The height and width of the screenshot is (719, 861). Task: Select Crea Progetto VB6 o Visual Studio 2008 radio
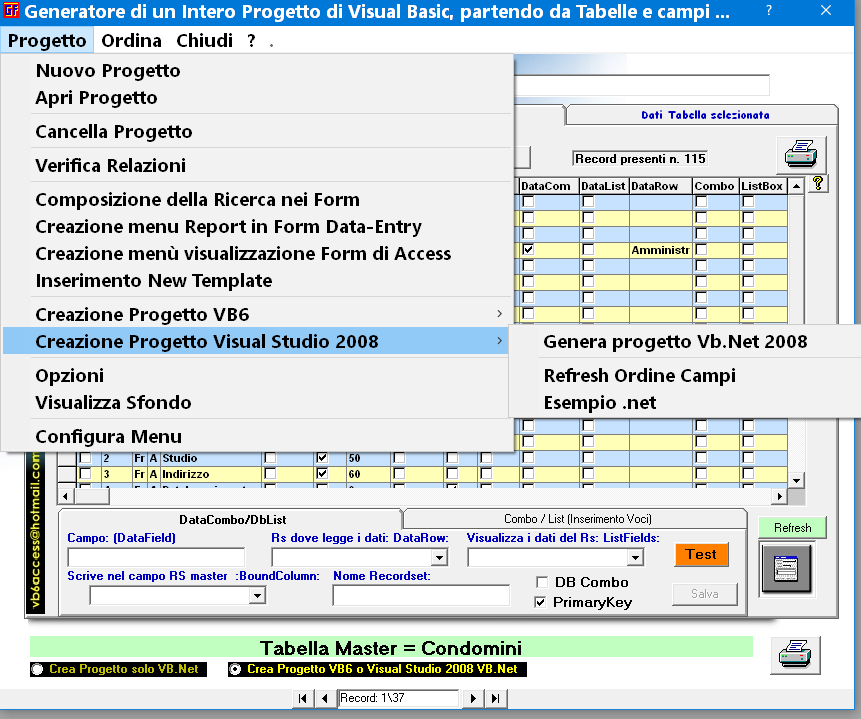click(235, 669)
